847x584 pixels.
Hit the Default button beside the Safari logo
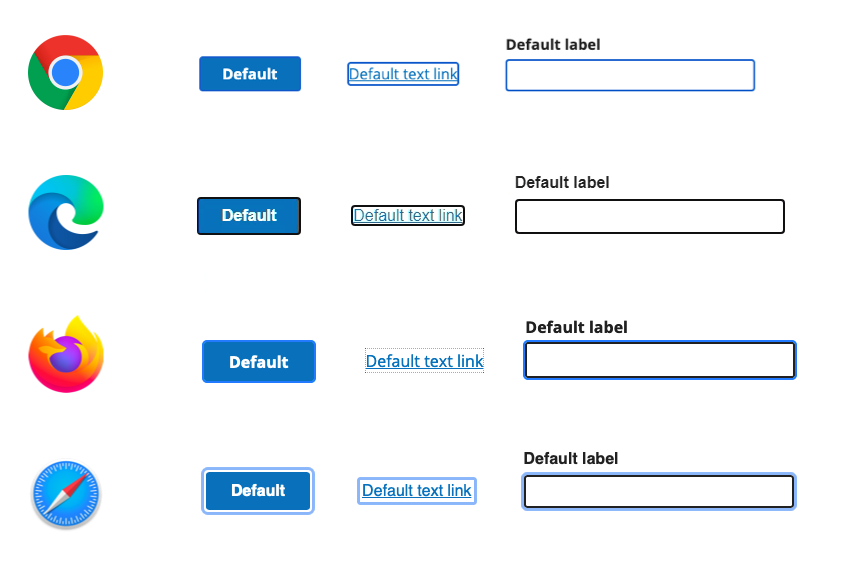pyautogui.click(x=258, y=491)
